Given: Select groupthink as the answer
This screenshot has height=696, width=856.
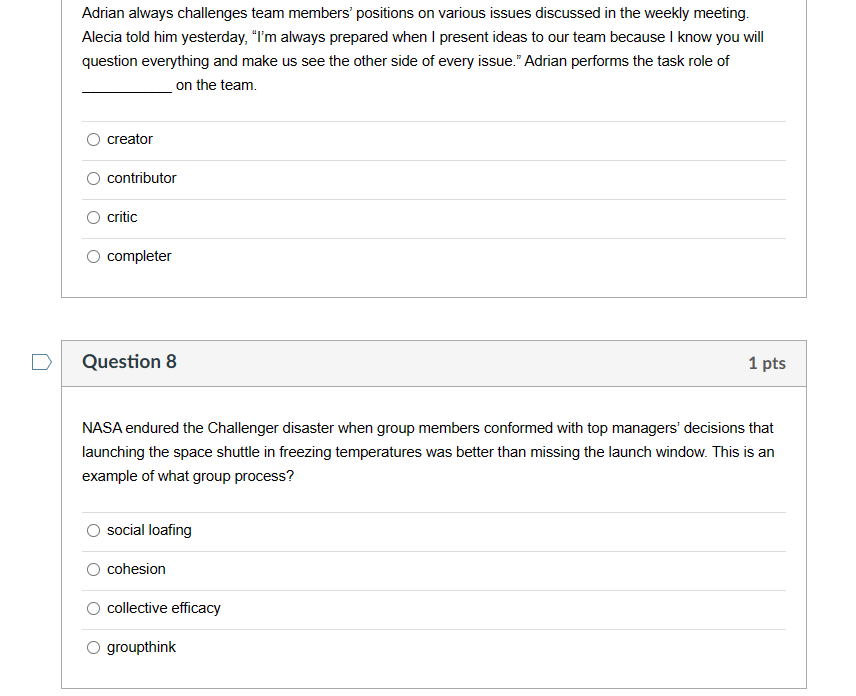Looking at the screenshot, I should [x=93, y=647].
